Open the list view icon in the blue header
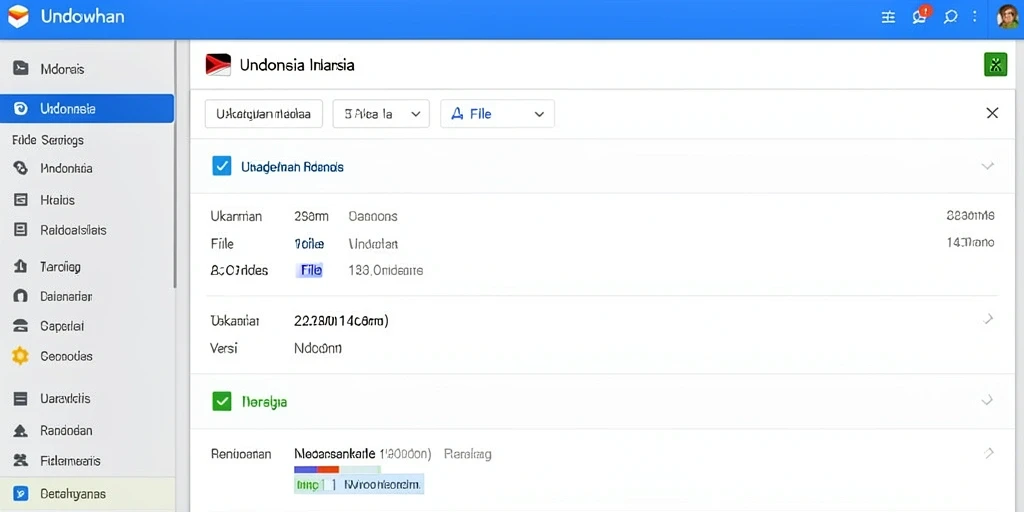The height and width of the screenshot is (512, 1024). click(888, 18)
